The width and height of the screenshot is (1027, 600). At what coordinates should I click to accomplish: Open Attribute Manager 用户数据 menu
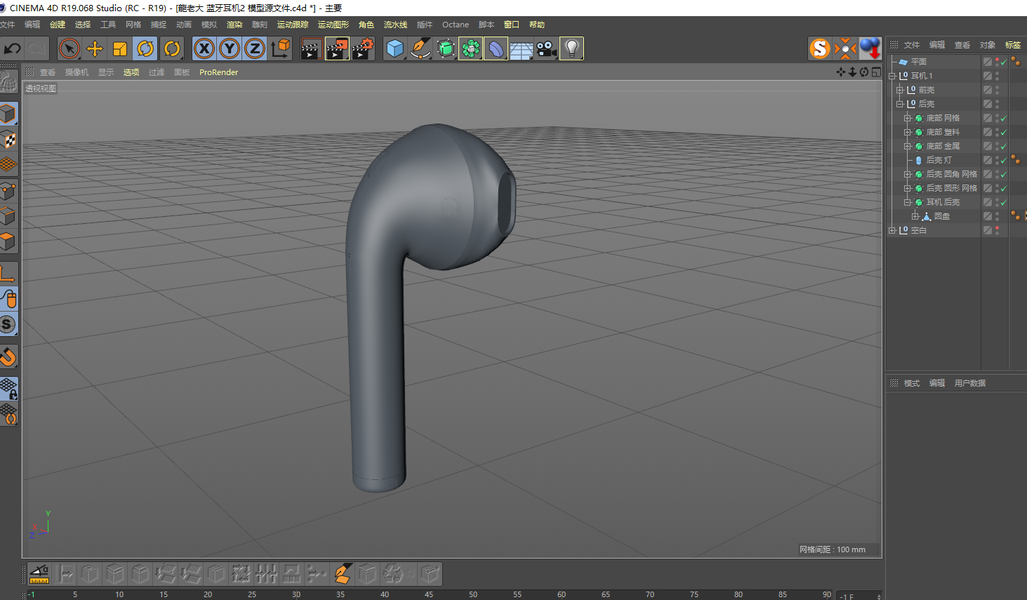(x=970, y=383)
